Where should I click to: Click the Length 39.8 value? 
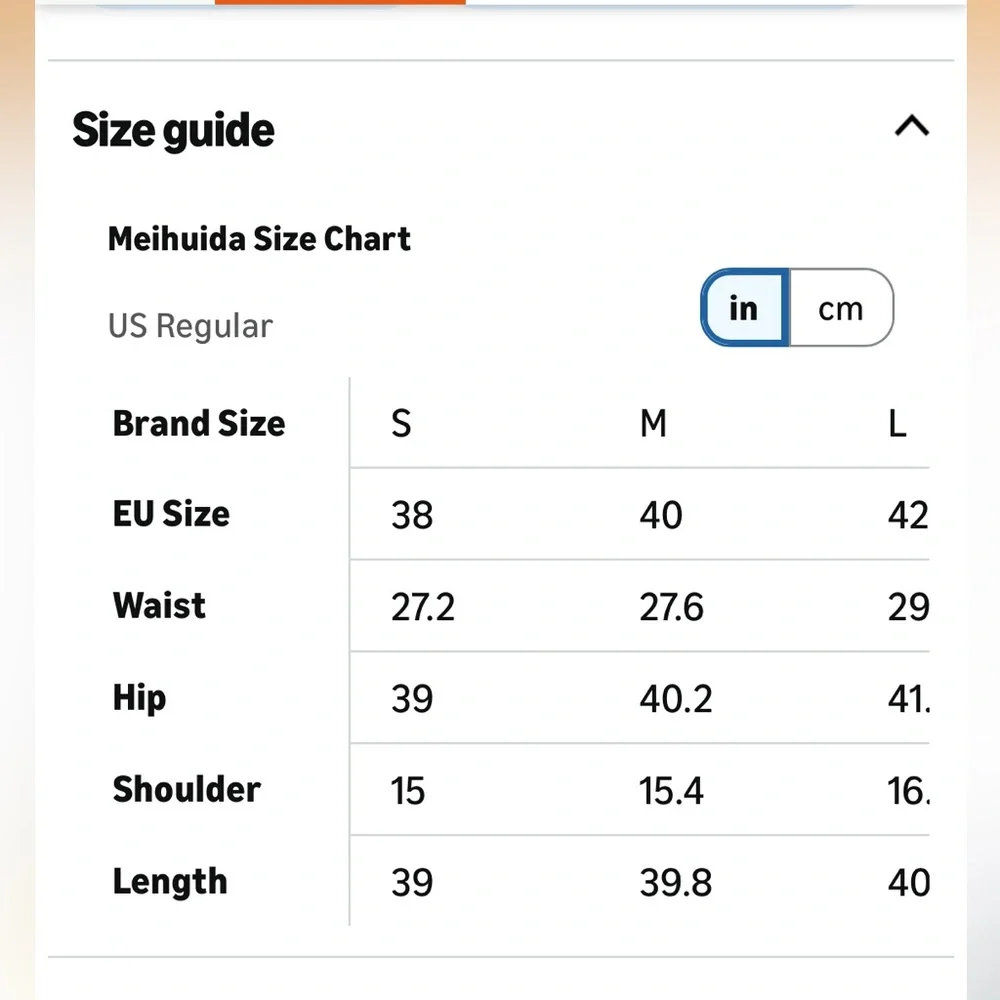pyautogui.click(x=676, y=883)
